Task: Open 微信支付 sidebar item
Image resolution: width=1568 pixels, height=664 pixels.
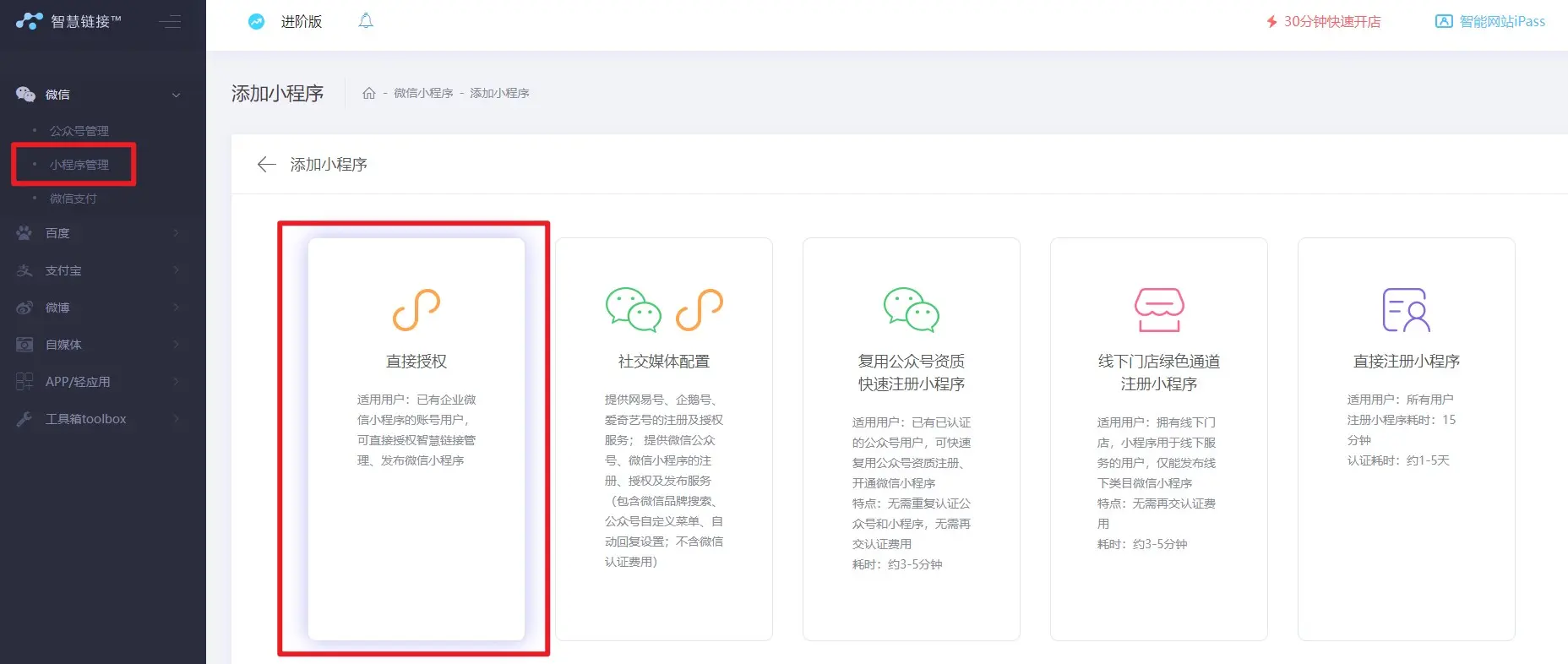Action: tap(73, 199)
